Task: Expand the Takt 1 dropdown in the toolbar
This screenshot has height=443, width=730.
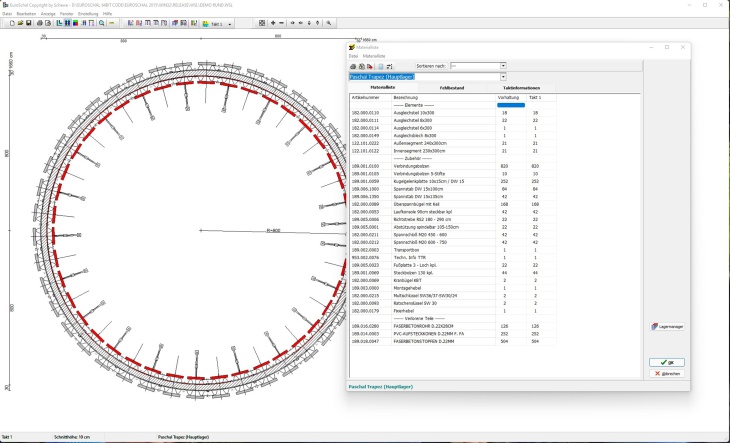Action: click(230, 23)
